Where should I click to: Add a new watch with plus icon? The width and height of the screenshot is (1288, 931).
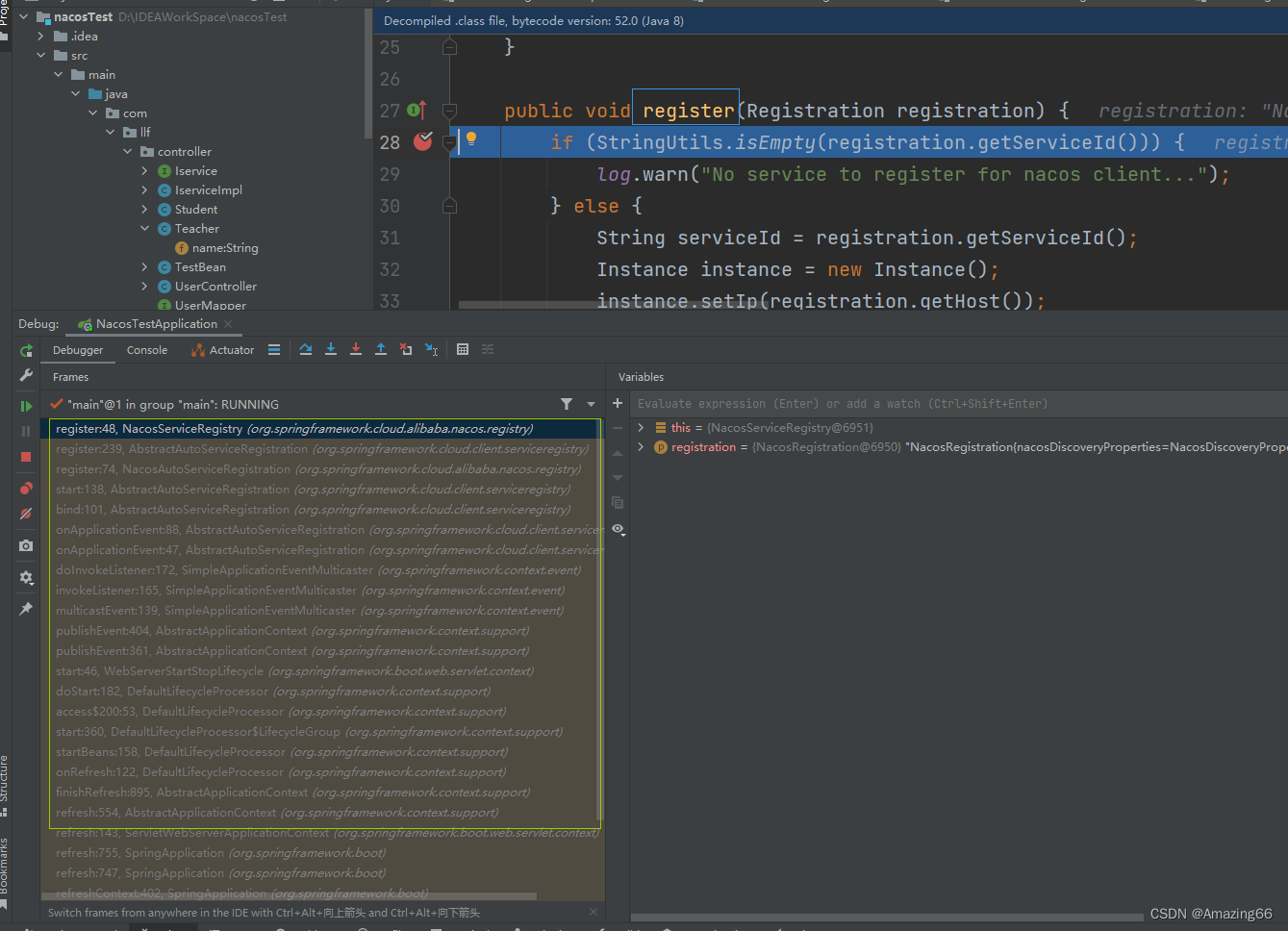(x=618, y=403)
